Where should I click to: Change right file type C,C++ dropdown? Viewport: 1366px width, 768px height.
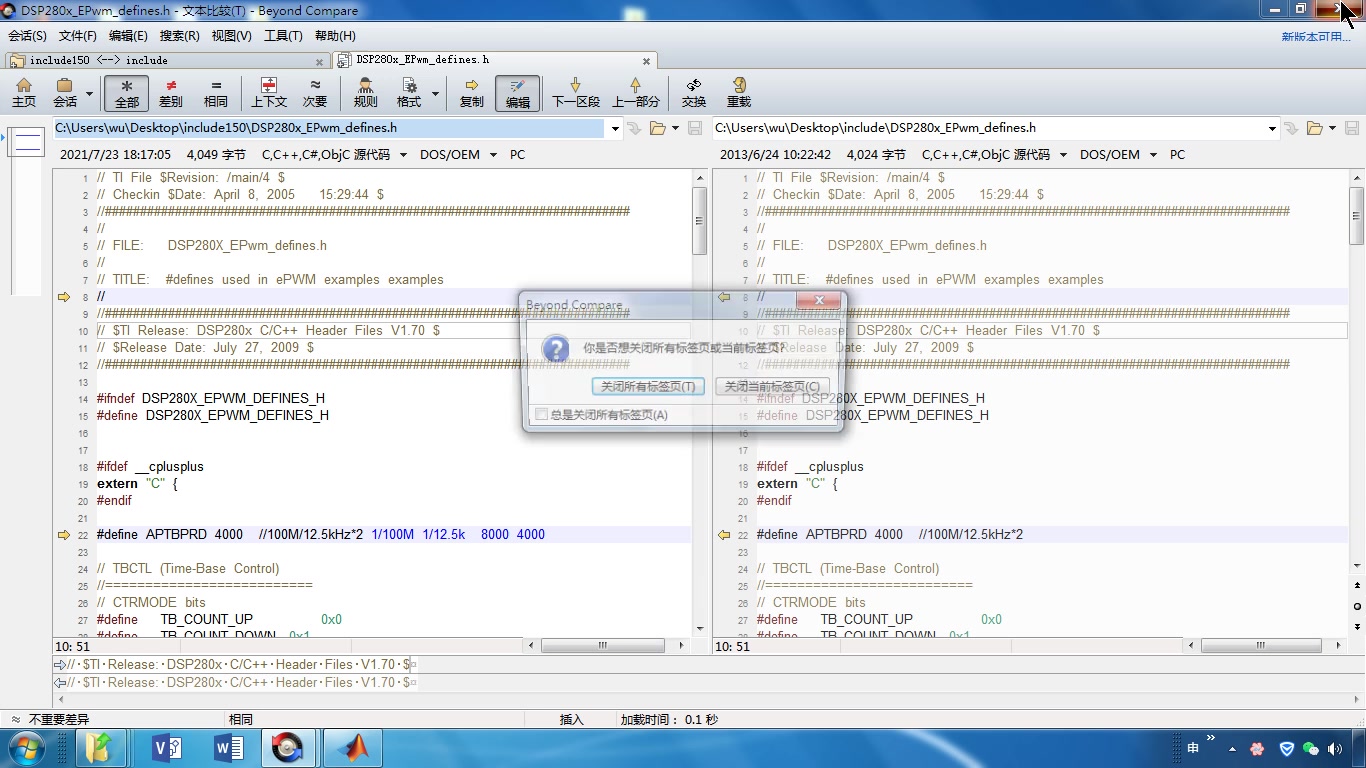coord(995,155)
